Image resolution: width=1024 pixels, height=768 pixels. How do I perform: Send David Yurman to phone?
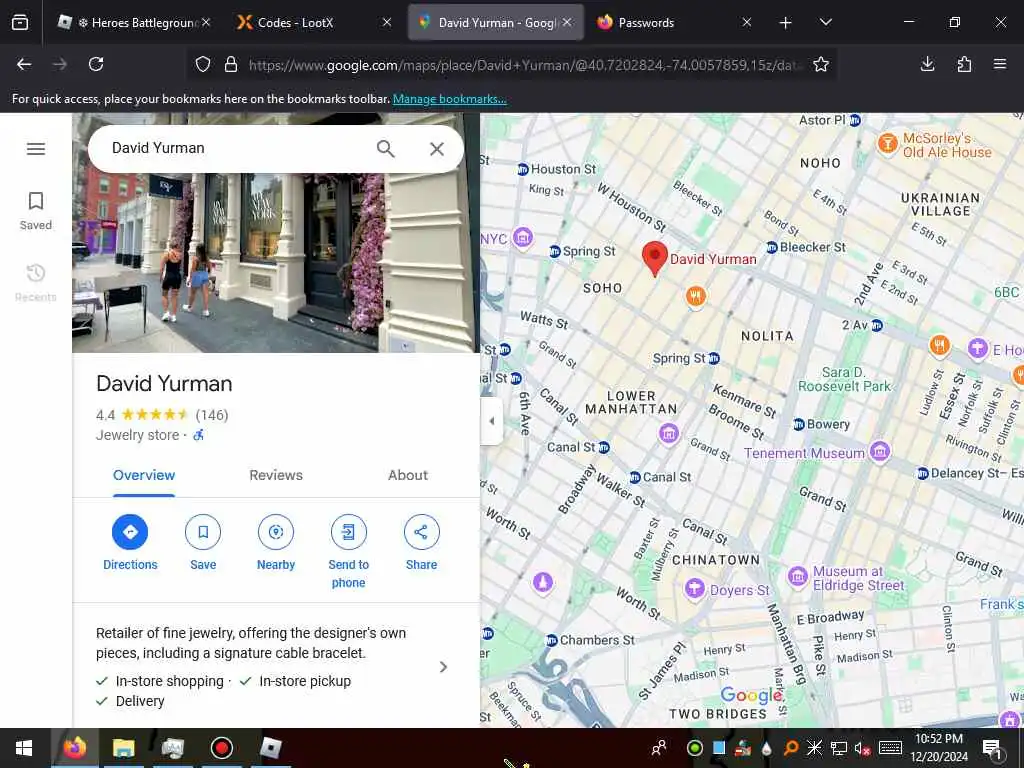(x=348, y=551)
